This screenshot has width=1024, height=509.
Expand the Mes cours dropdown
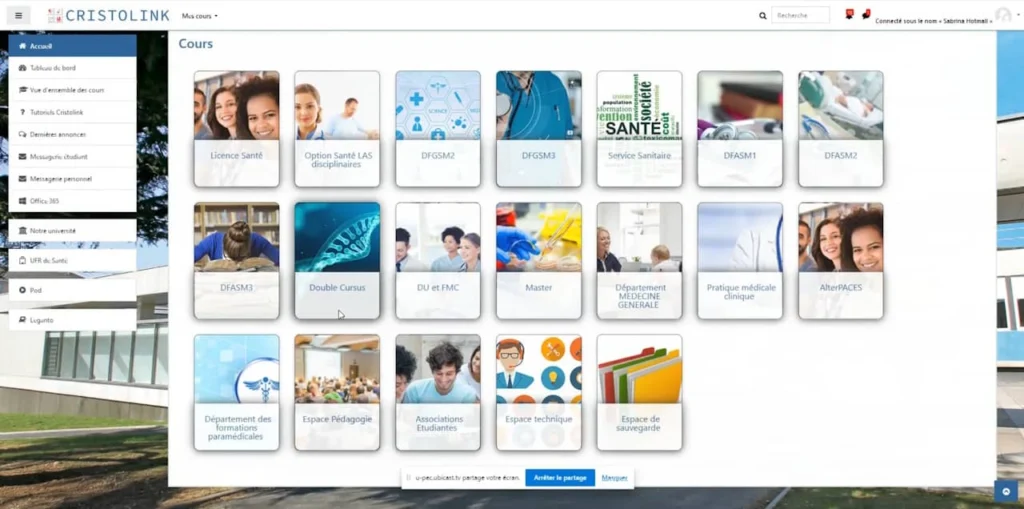click(199, 16)
